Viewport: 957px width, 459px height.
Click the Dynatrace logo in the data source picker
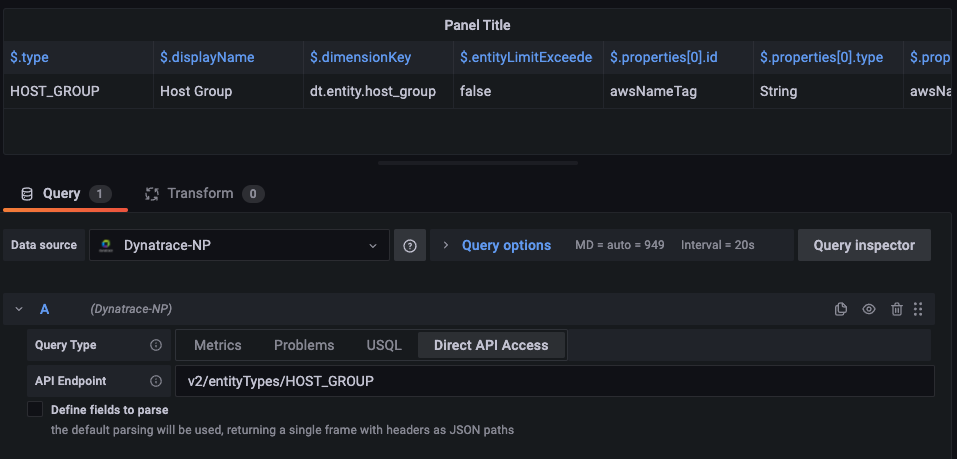click(x=106, y=245)
